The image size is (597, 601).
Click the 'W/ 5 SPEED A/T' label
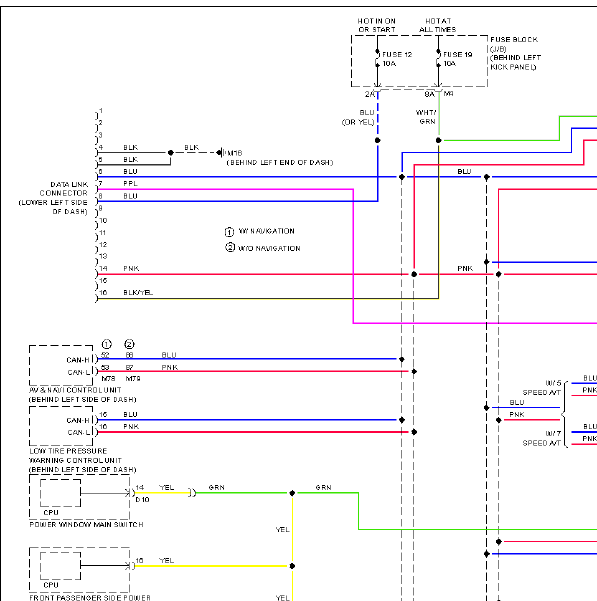pos(541,388)
